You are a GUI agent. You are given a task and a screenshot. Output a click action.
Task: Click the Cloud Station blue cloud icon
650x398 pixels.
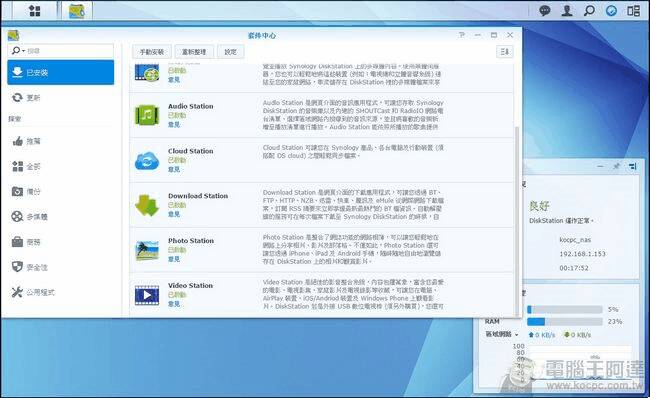(147, 160)
